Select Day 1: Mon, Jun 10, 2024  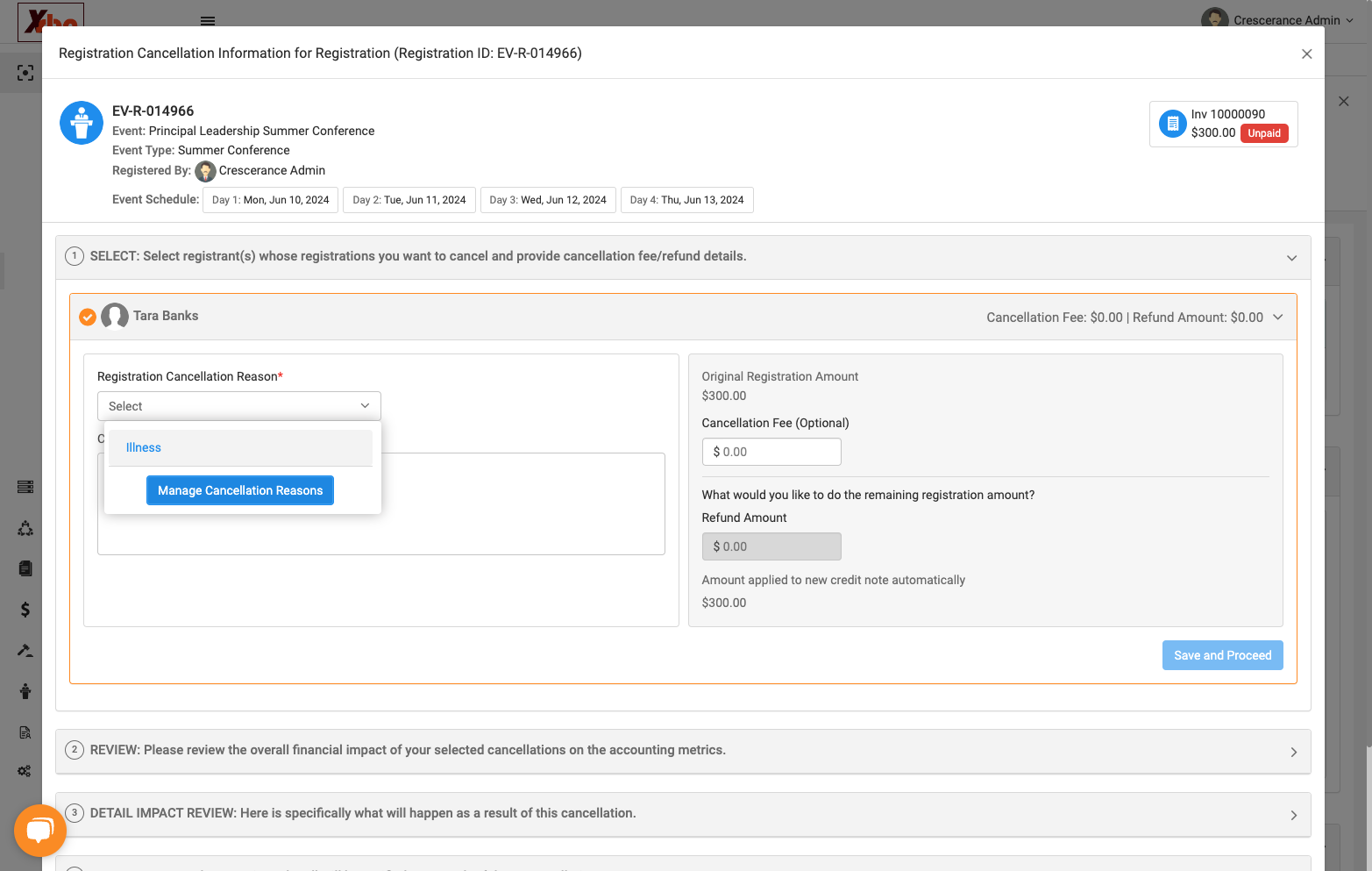point(271,200)
